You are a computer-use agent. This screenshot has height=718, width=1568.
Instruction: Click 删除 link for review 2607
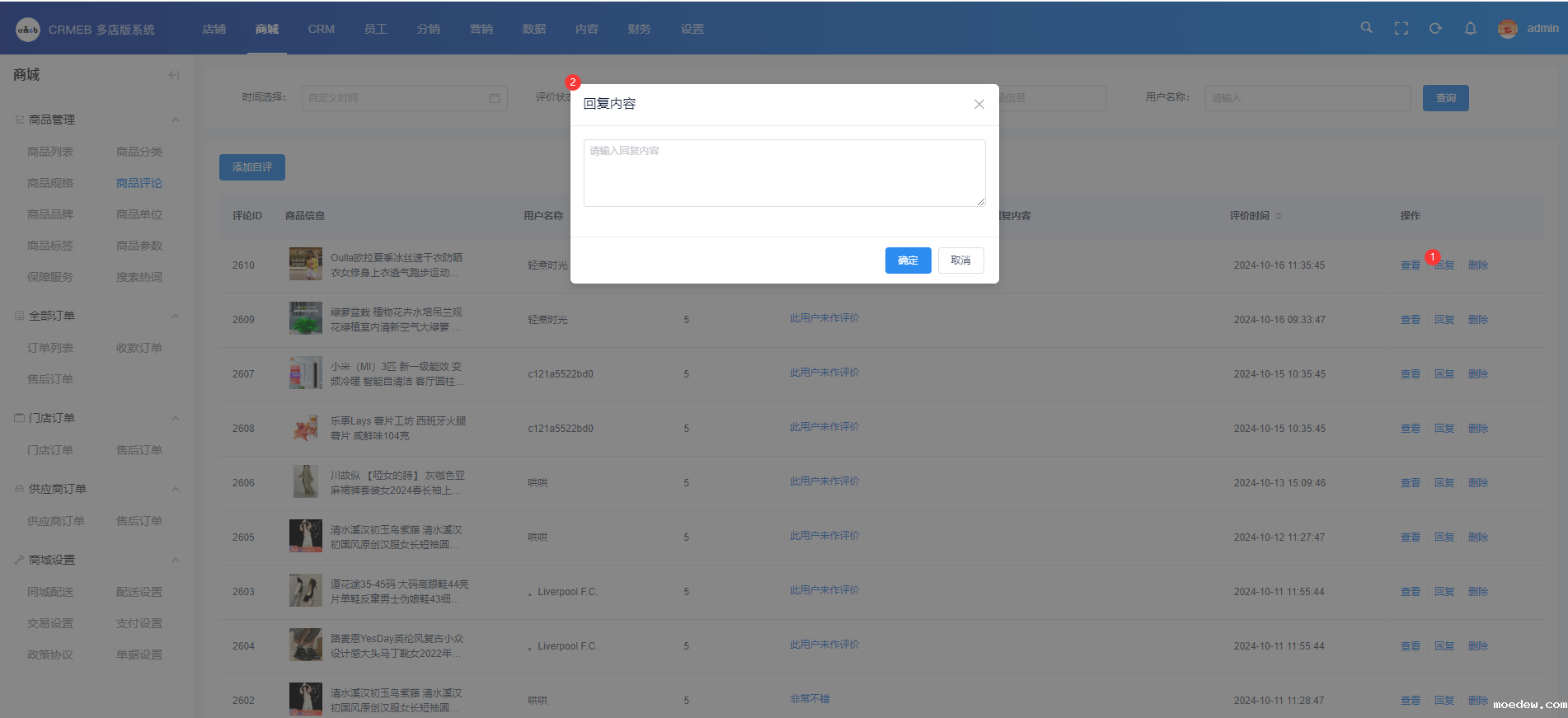[x=1477, y=374]
